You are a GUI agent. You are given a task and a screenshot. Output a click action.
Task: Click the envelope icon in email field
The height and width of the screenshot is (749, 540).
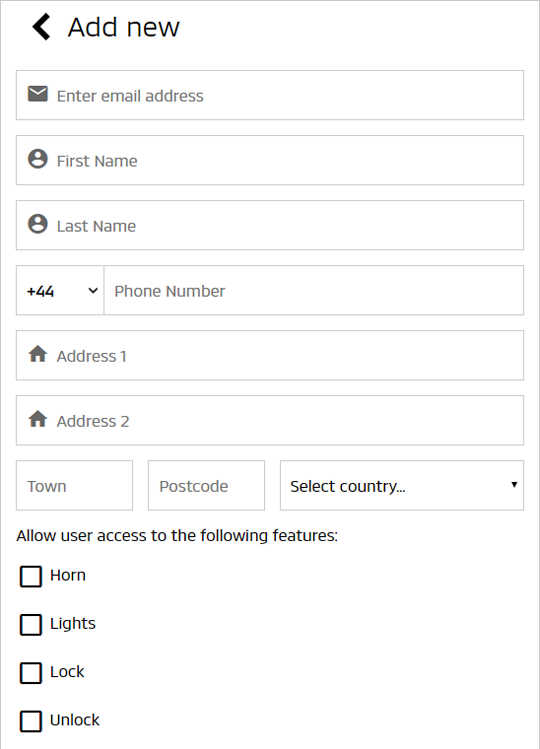coord(38,94)
